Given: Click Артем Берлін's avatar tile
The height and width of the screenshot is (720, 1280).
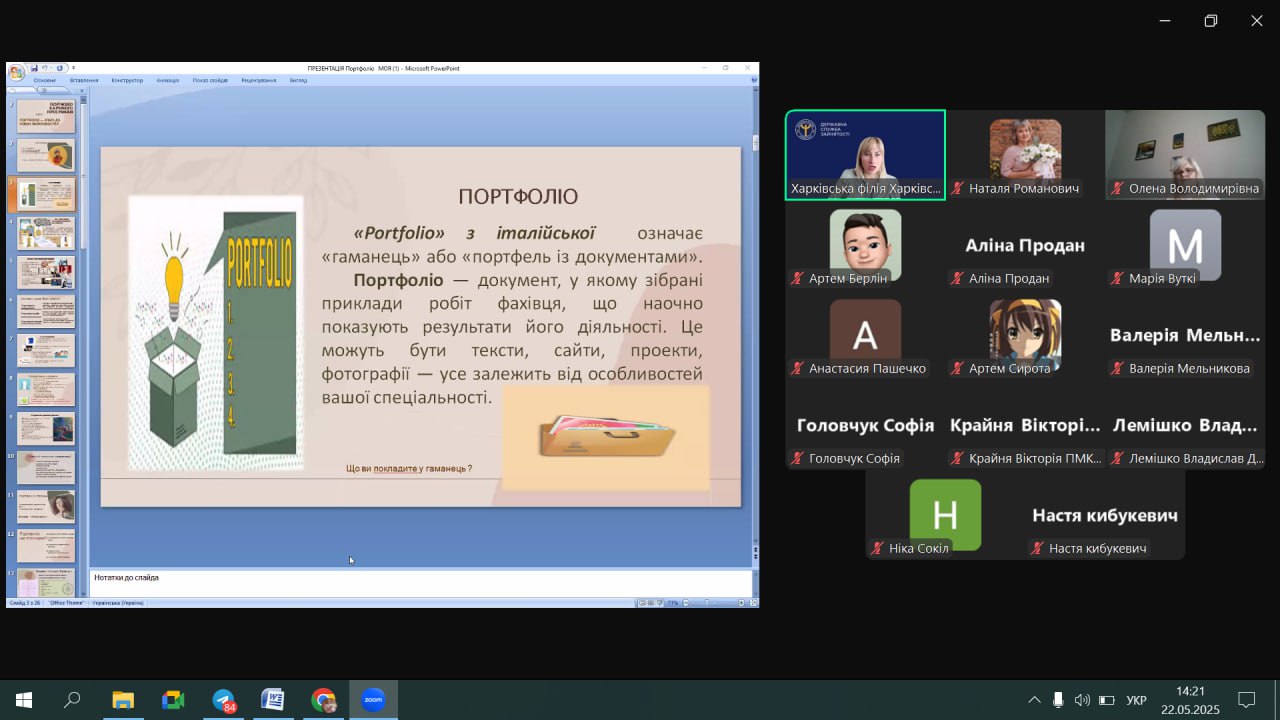Looking at the screenshot, I should (x=865, y=245).
